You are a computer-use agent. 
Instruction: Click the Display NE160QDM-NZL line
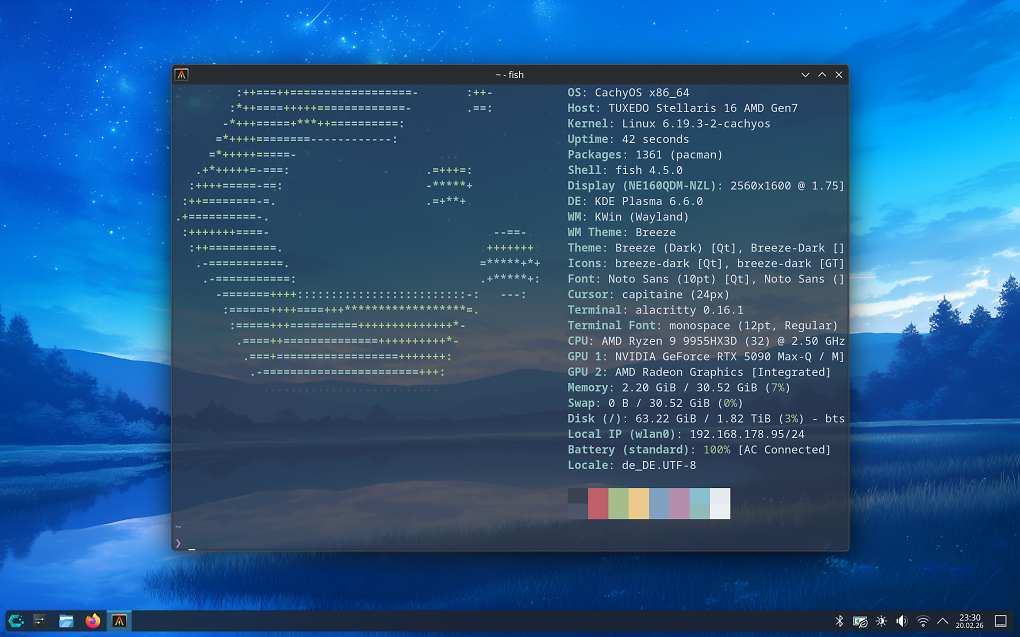706,186
